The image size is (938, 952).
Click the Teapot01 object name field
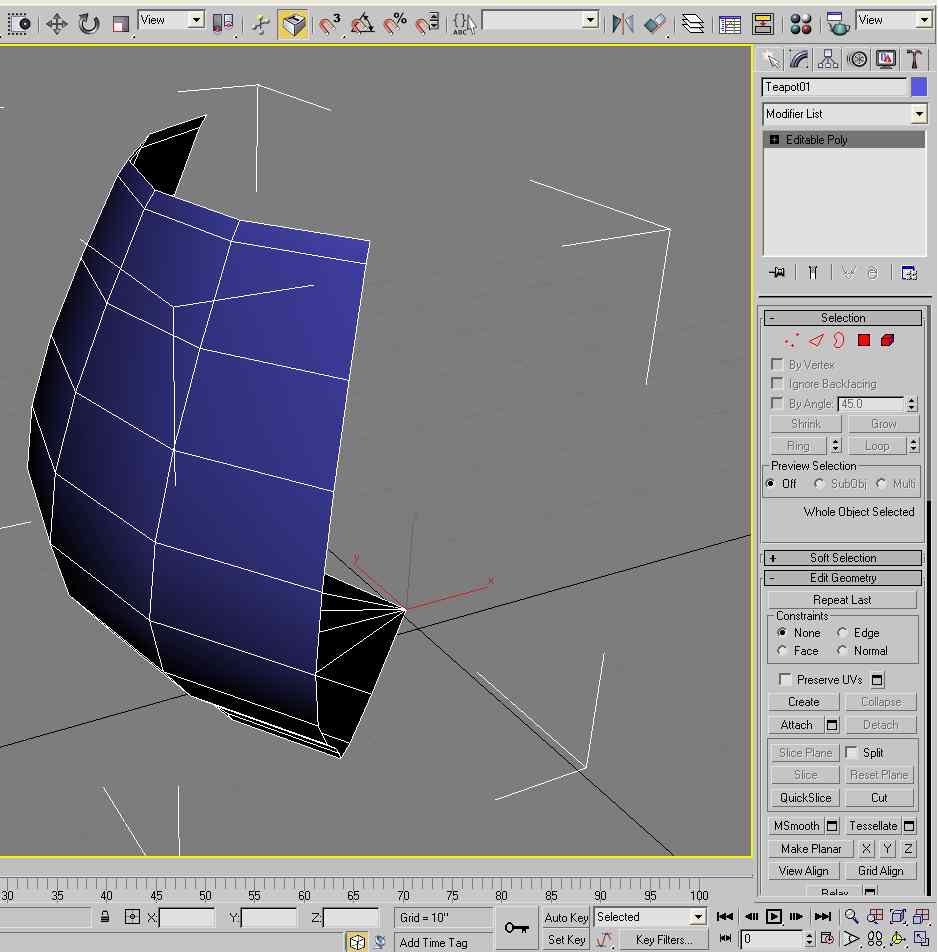coord(834,87)
